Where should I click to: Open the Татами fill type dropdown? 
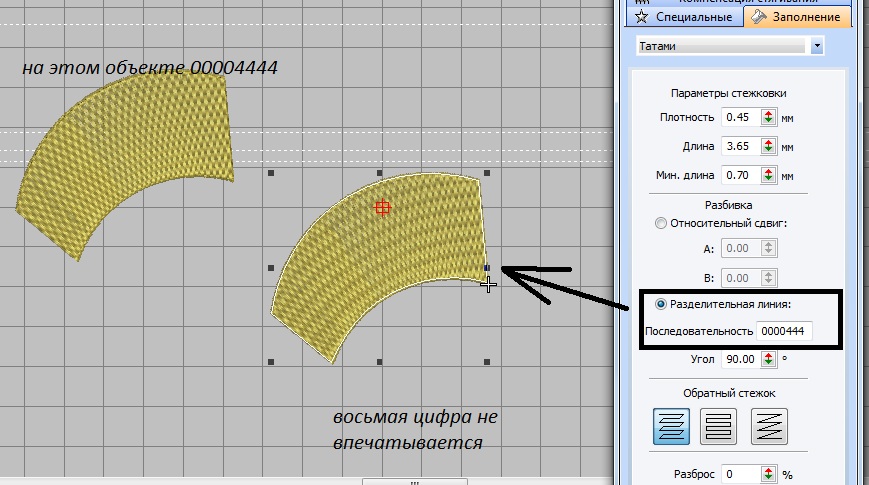click(817, 46)
